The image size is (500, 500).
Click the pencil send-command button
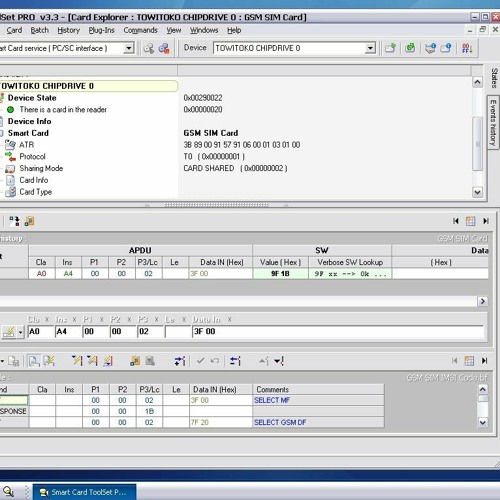click(9, 332)
